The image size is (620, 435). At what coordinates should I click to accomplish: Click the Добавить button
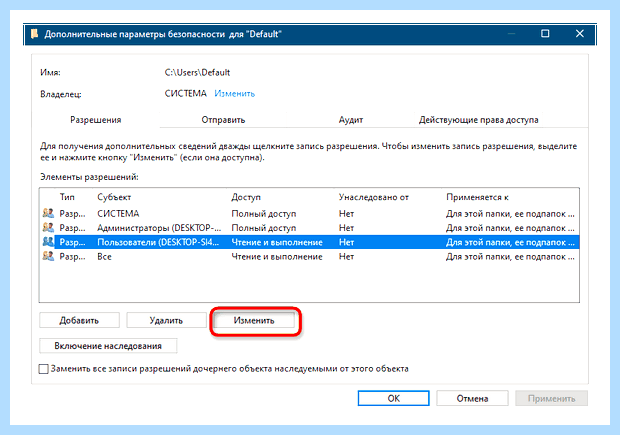79,320
